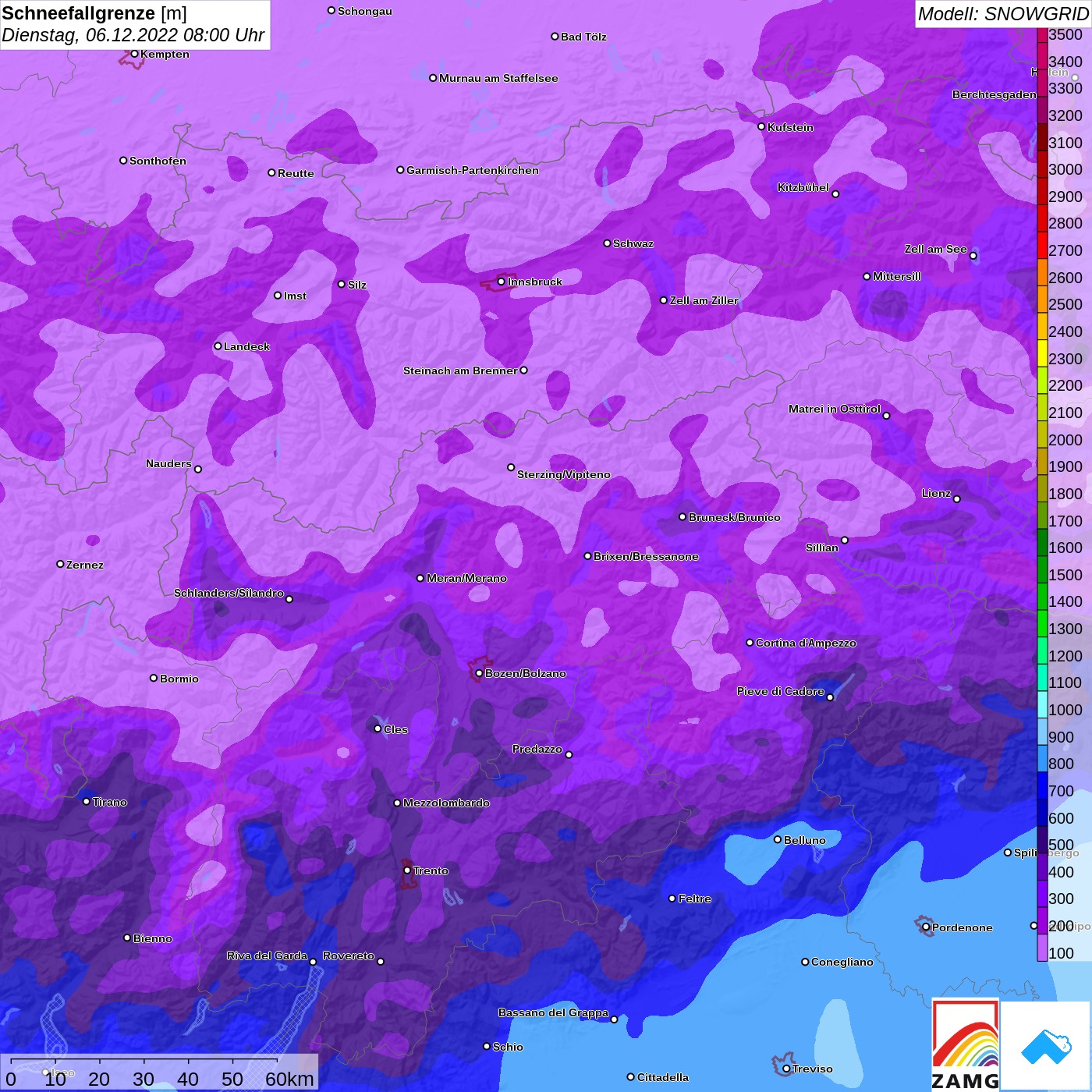Select the "Matrei in Osttirol" label
The image size is (1092, 1092).
tap(835, 409)
